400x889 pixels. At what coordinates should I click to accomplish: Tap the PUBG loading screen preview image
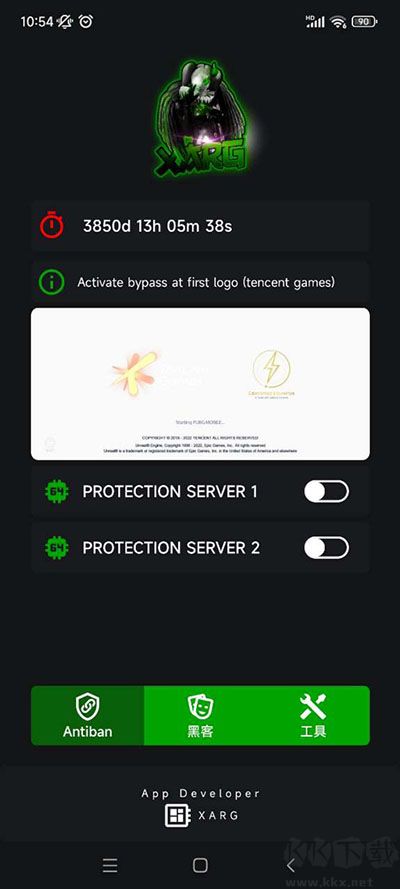(x=200, y=384)
